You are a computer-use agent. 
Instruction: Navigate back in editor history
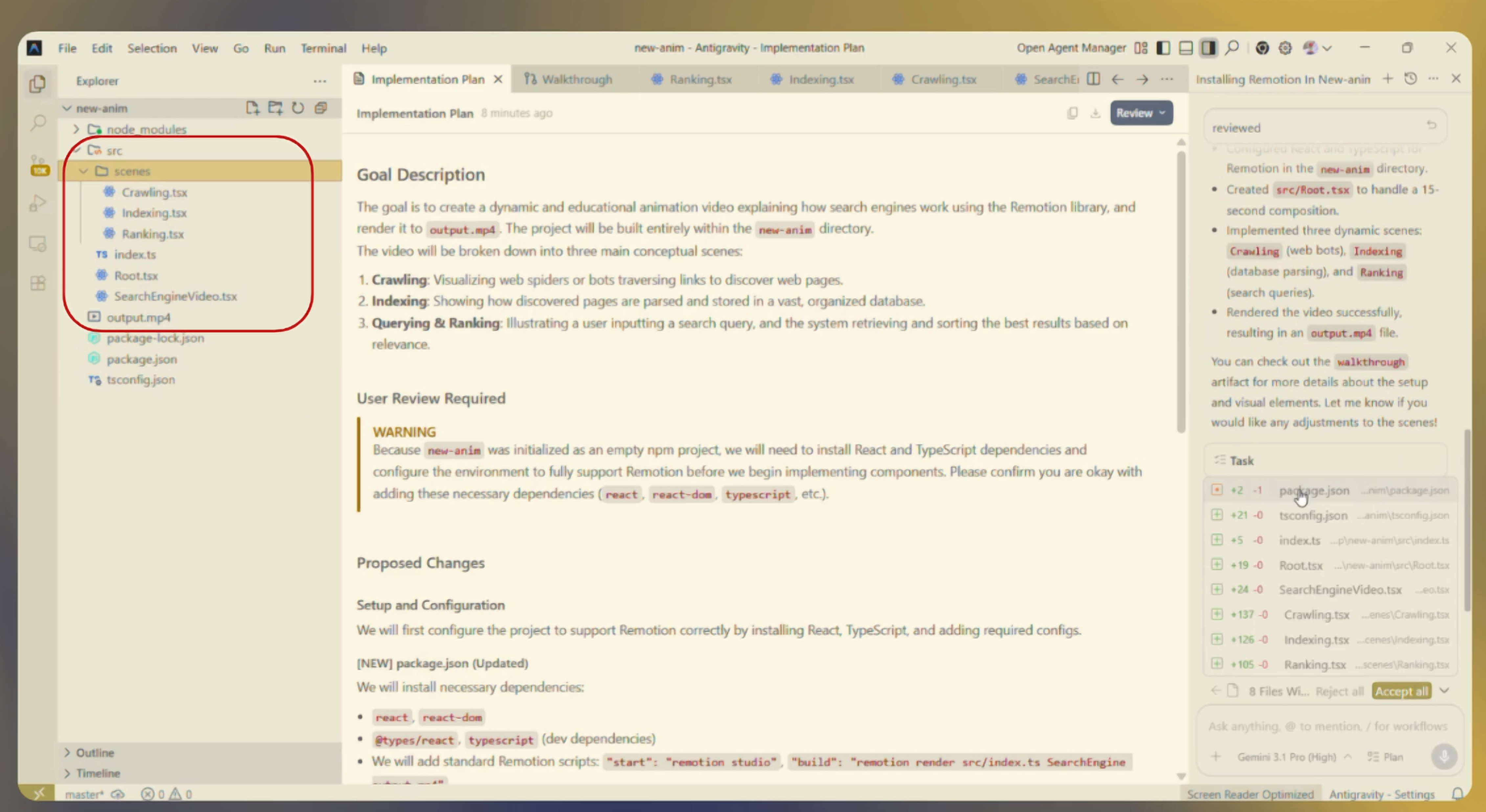pyautogui.click(x=1117, y=79)
